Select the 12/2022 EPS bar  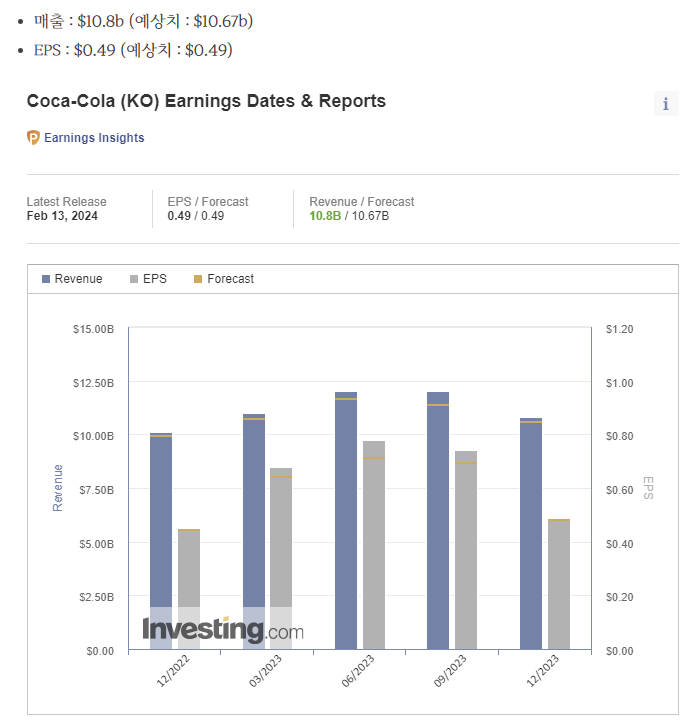pyautogui.click(x=189, y=589)
